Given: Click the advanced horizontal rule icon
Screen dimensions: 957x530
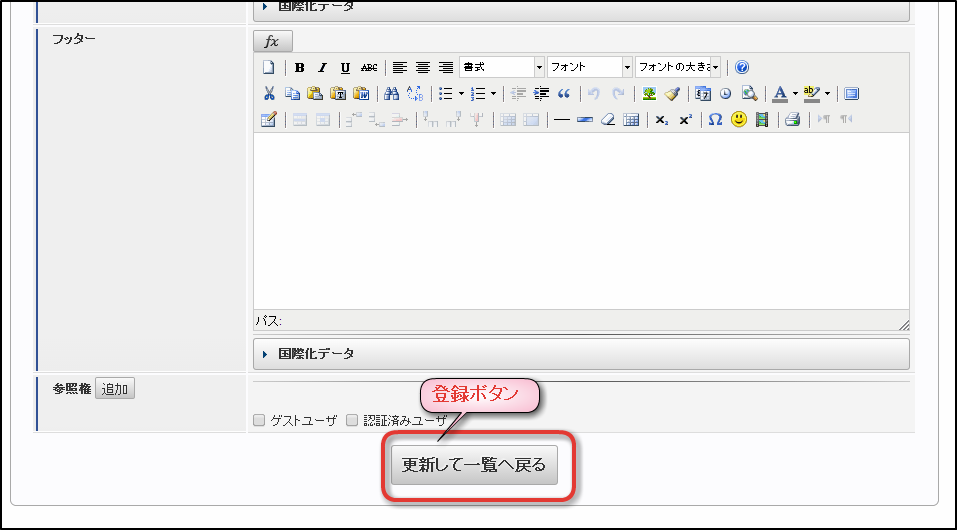Looking at the screenshot, I should click(x=585, y=120).
